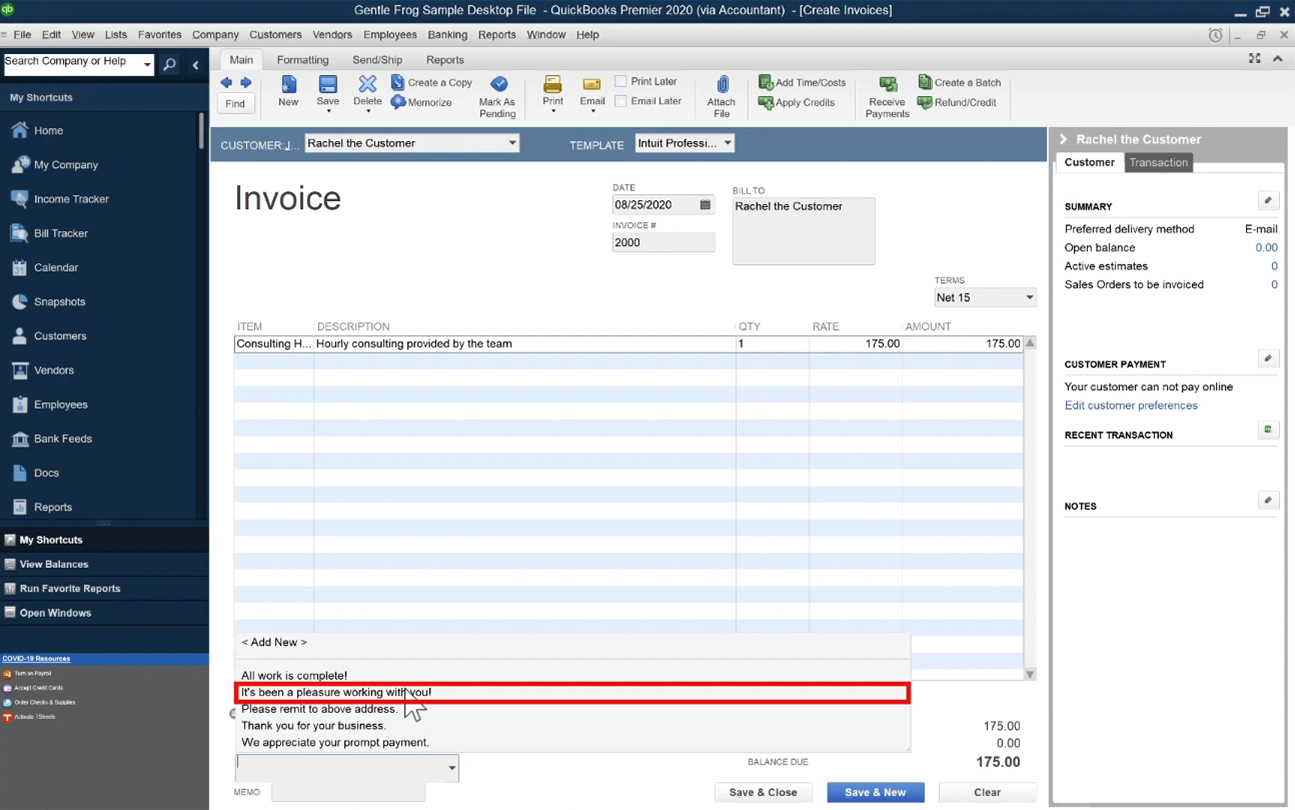Viewport: 1295px width, 810px height.
Task: Memorize this invoice
Action: tap(421, 102)
